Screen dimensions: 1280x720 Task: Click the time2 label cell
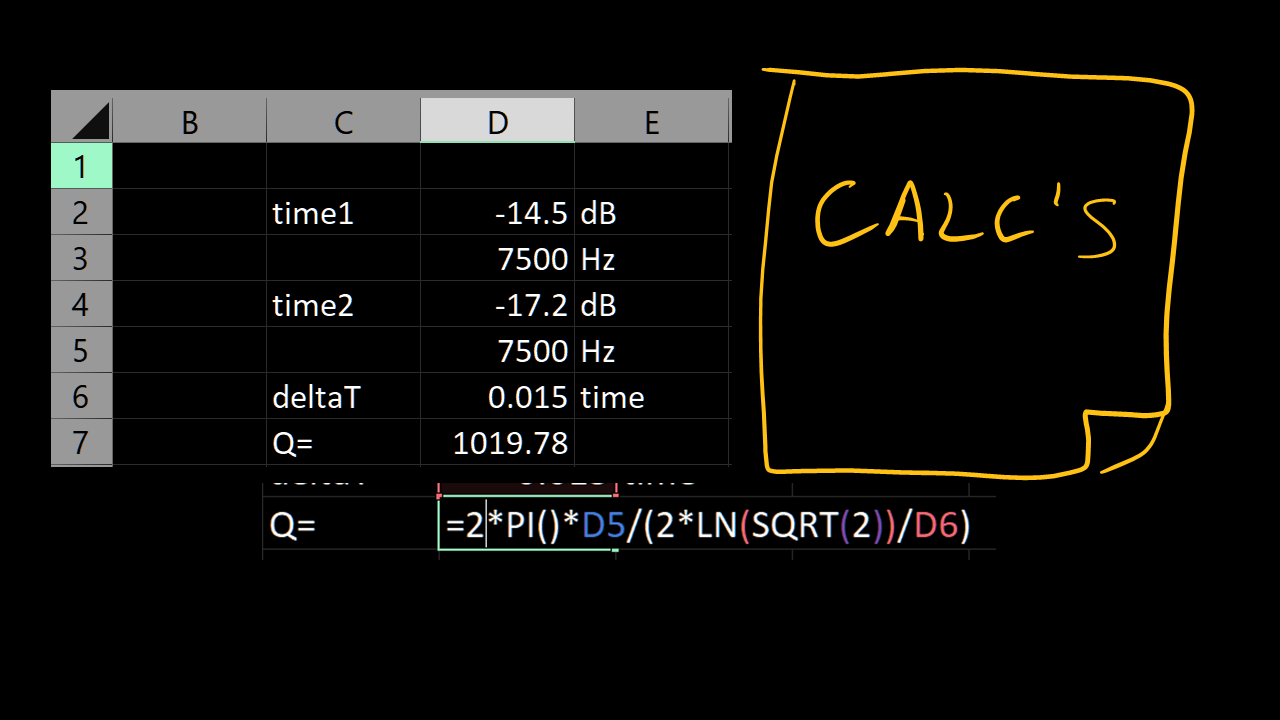click(x=344, y=304)
